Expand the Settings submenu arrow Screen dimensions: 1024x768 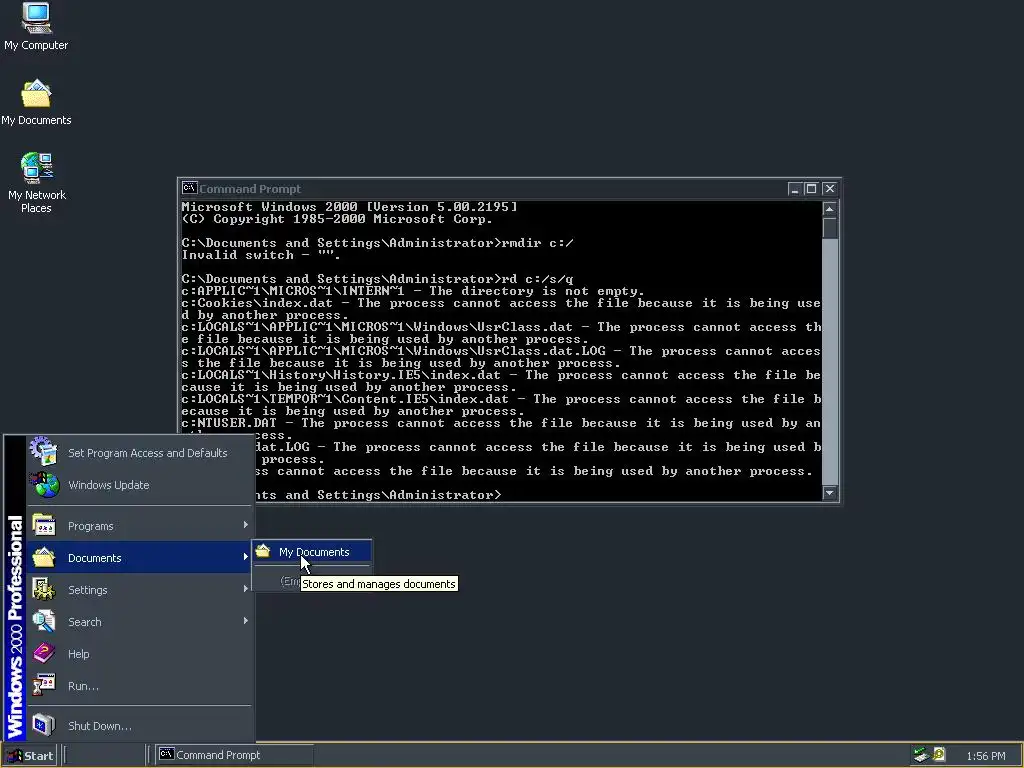(246, 588)
